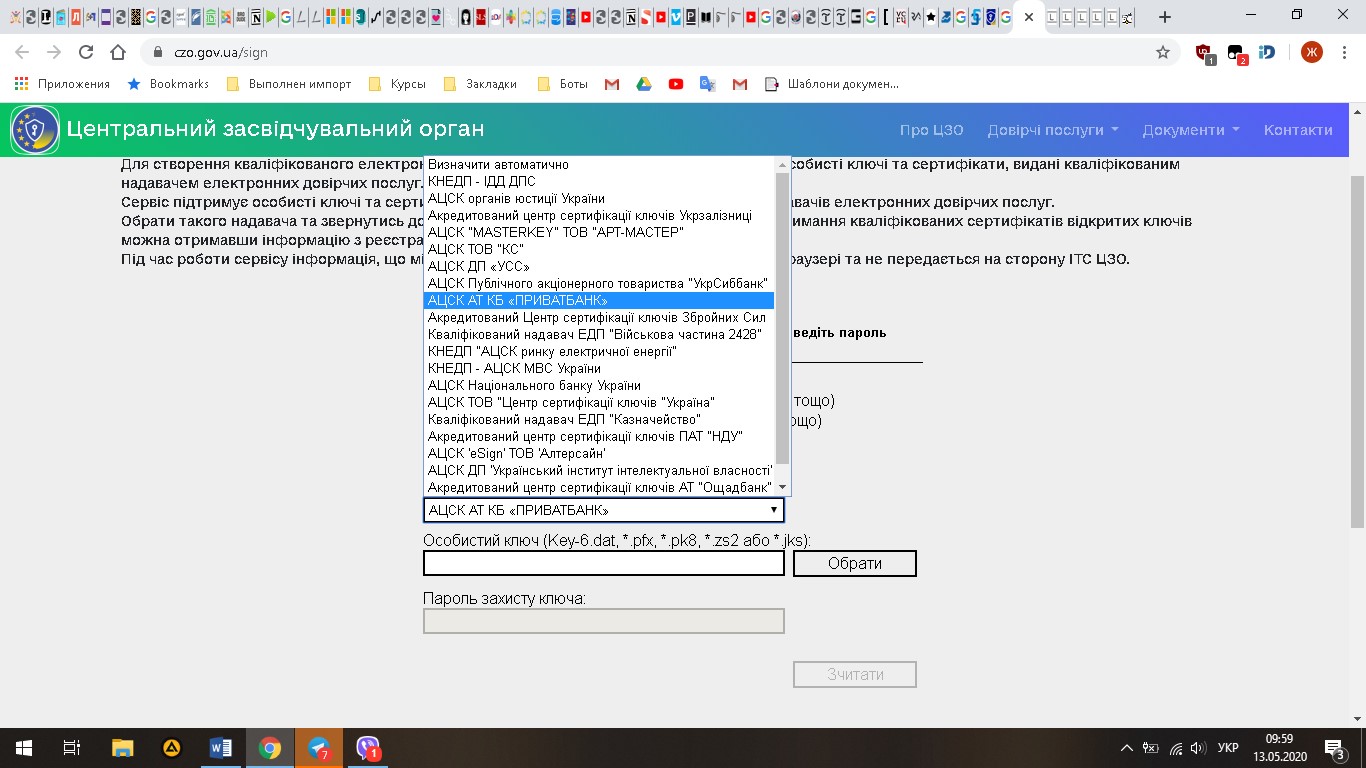Click the ЦЗО logo in the site header
The width and height of the screenshot is (1366, 768).
tap(35, 130)
